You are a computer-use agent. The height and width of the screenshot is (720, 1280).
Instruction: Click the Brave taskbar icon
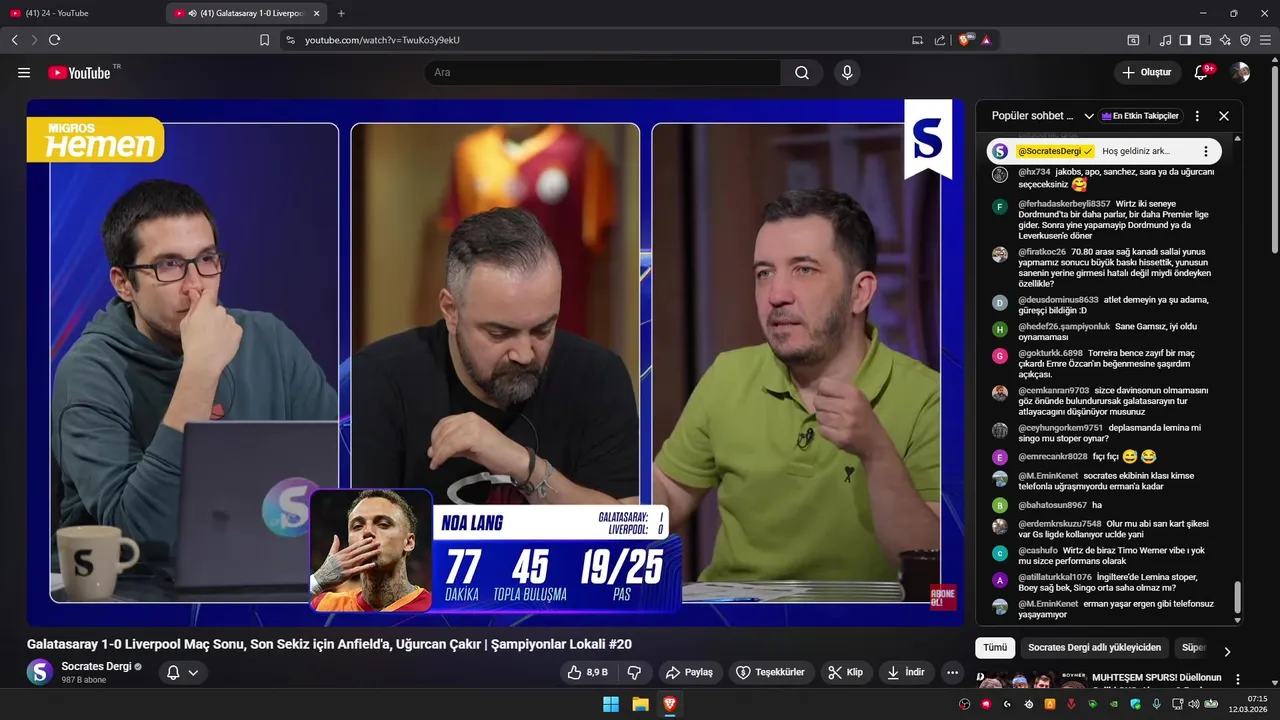(670, 704)
